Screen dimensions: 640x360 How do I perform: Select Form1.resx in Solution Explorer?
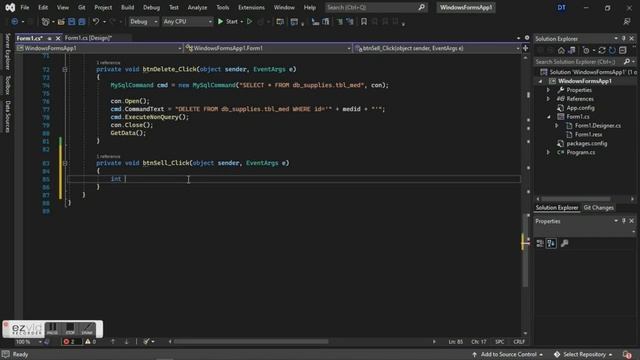(x=588, y=135)
